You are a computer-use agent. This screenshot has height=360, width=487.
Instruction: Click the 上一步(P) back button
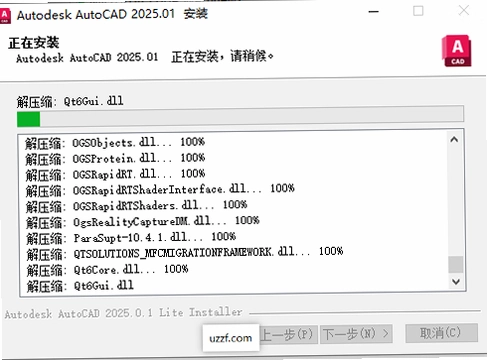pos(287,334)
